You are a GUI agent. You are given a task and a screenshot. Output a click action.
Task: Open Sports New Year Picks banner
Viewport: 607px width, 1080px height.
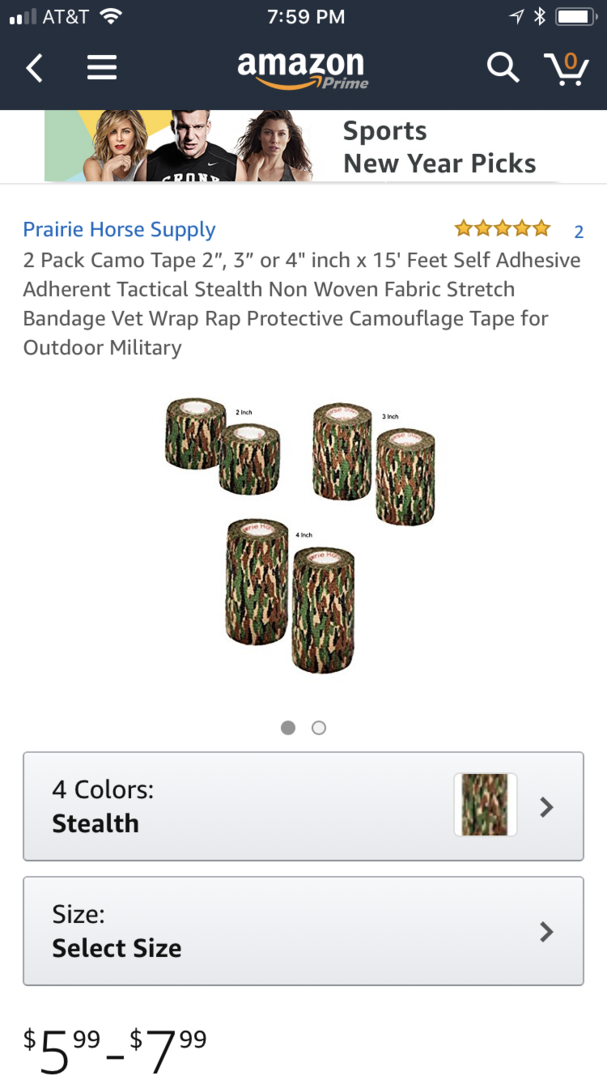[303, 146]
